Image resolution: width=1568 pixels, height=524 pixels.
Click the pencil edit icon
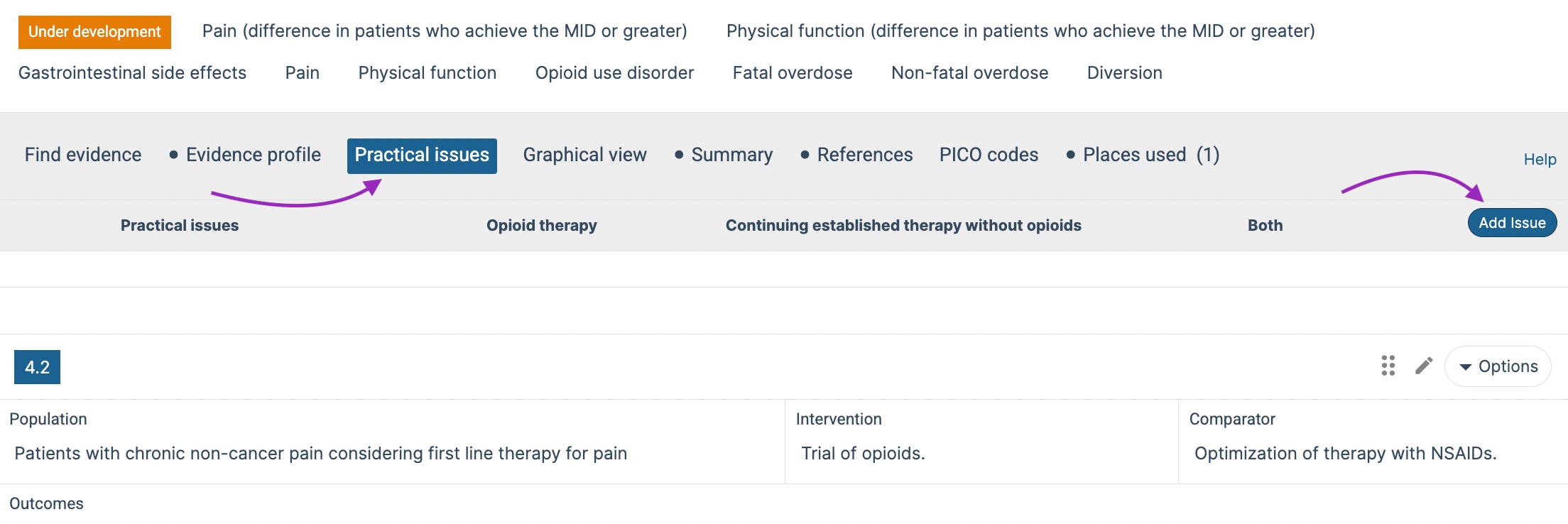[x=1424, y=366]
